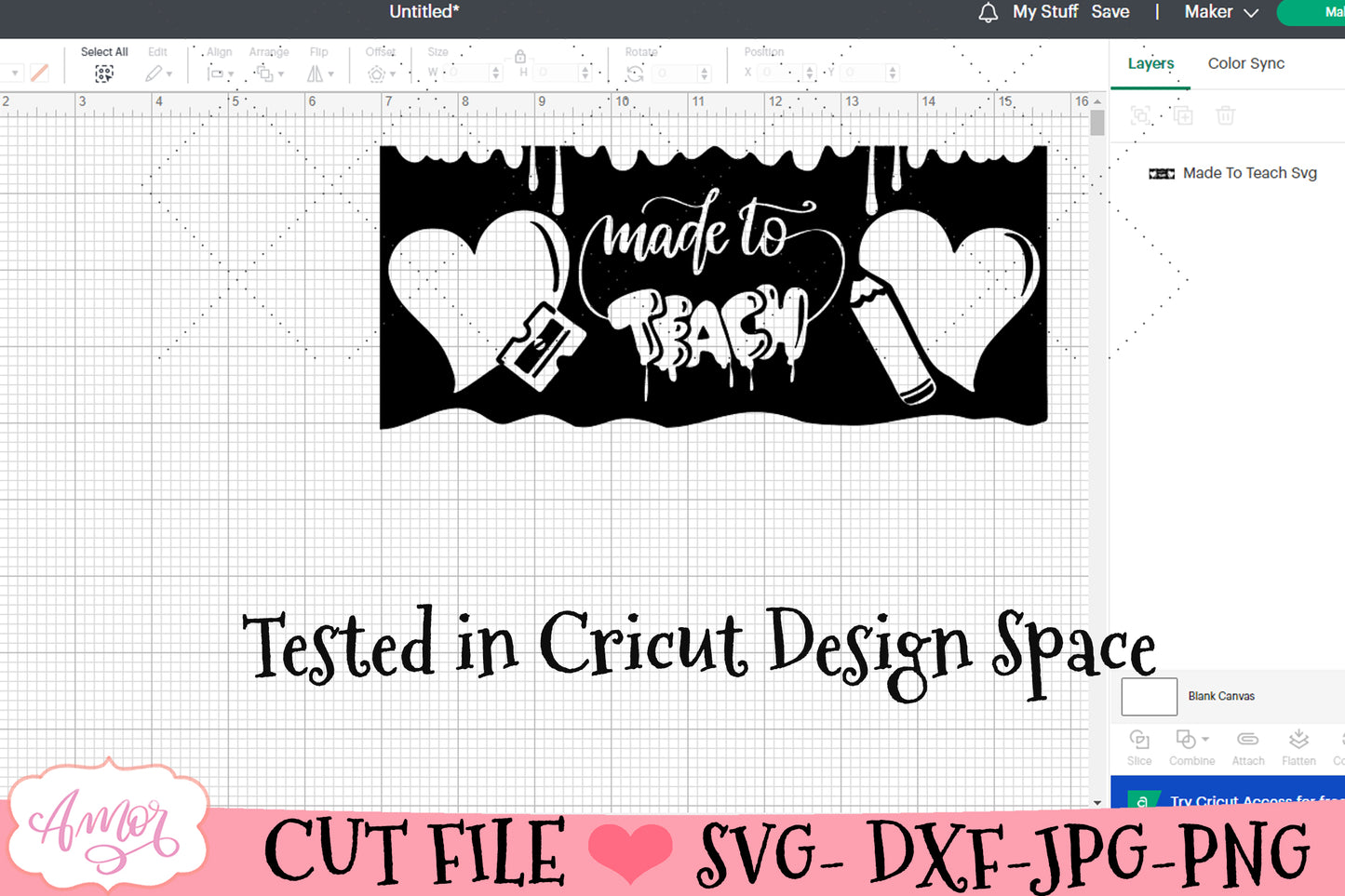The width and height of the screenshot is (1345, 896).
Task: Click the Select All icon
Action: (104, 74)
